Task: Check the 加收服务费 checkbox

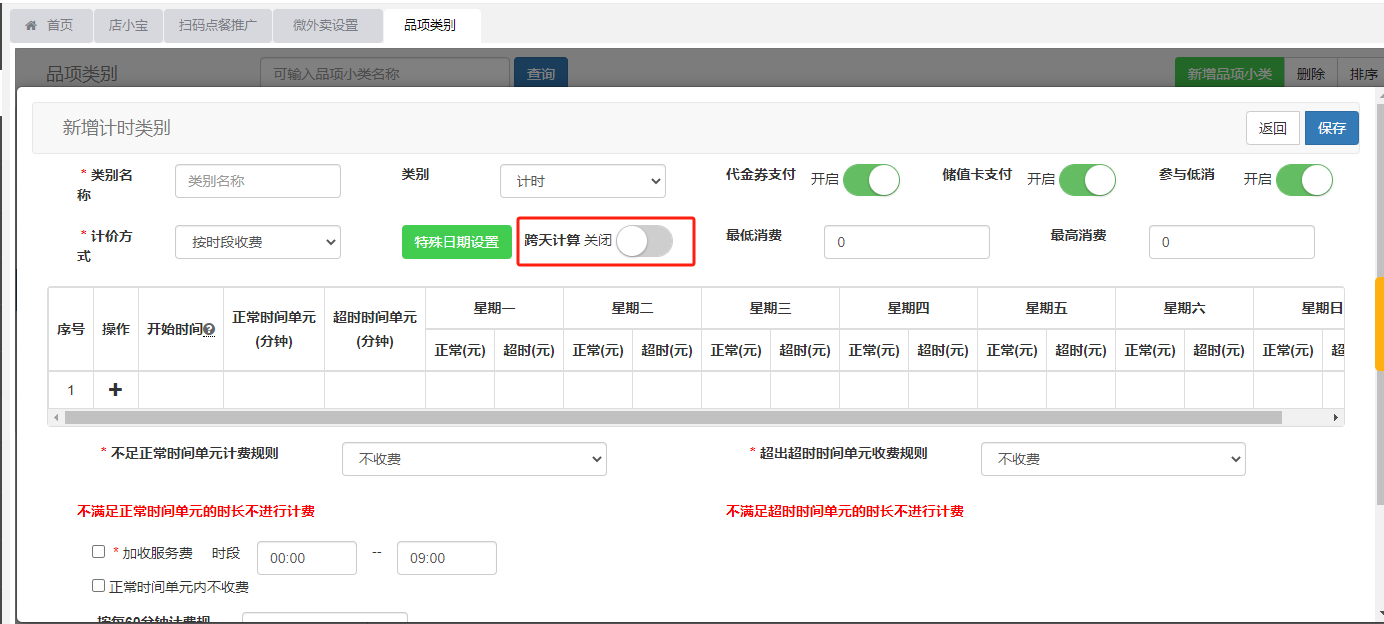Action: coord(98,551)
